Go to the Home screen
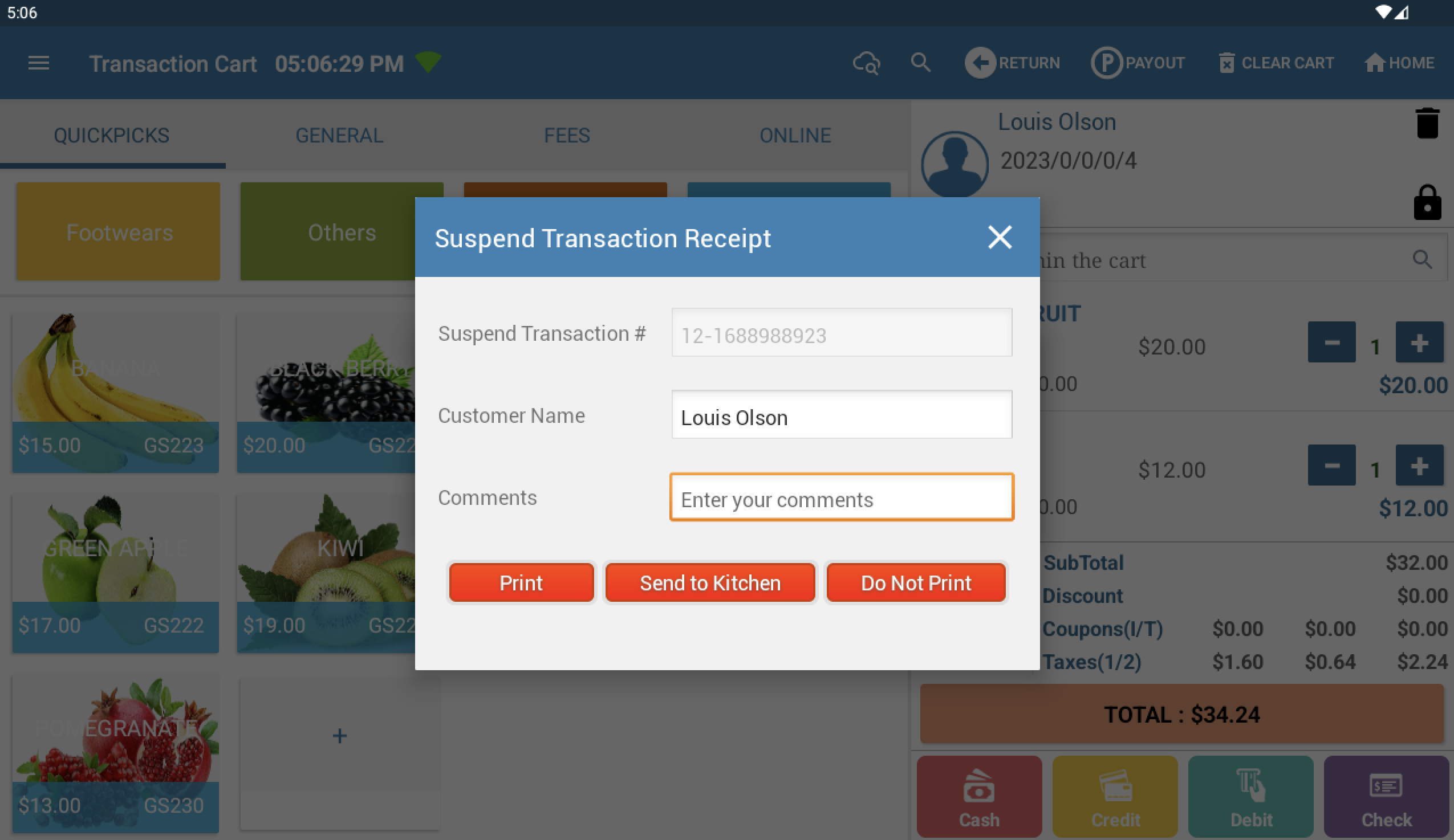 coord(1400,63)
